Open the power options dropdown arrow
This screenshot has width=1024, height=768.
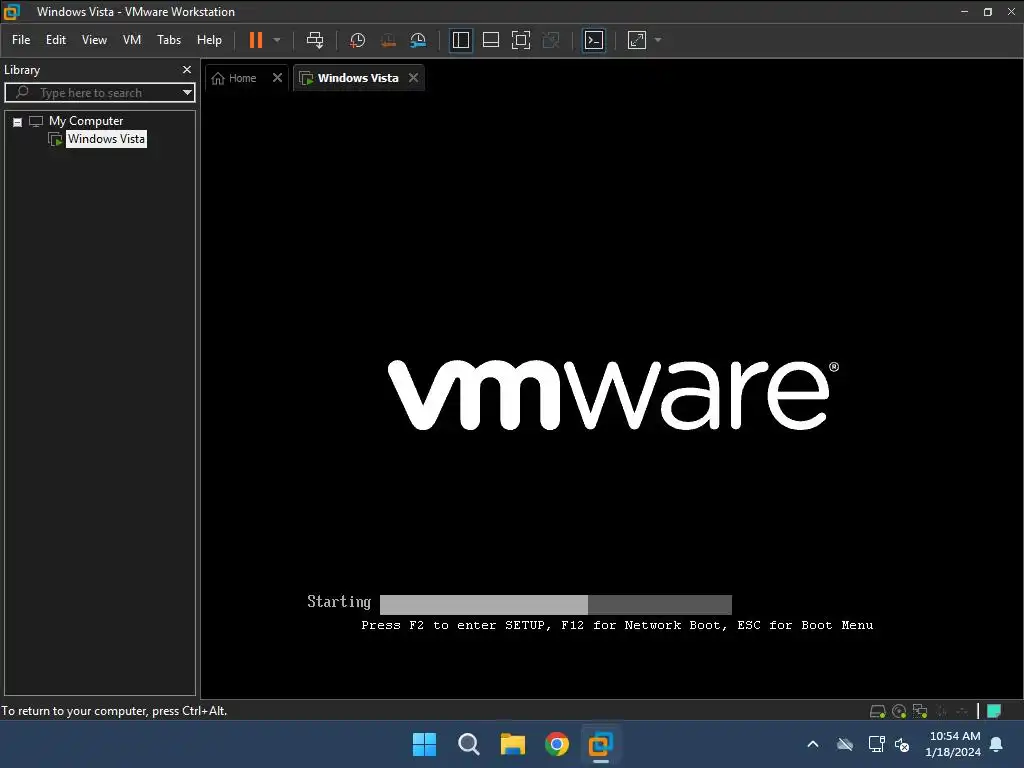click(x=277, y=40)
